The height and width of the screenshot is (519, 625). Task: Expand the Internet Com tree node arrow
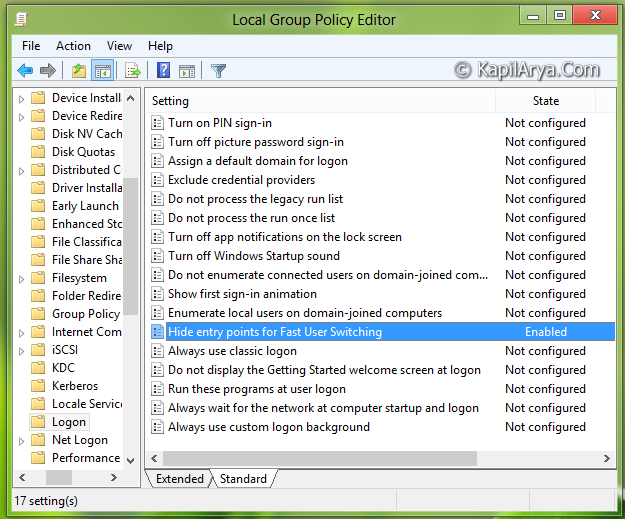[22, 333]
